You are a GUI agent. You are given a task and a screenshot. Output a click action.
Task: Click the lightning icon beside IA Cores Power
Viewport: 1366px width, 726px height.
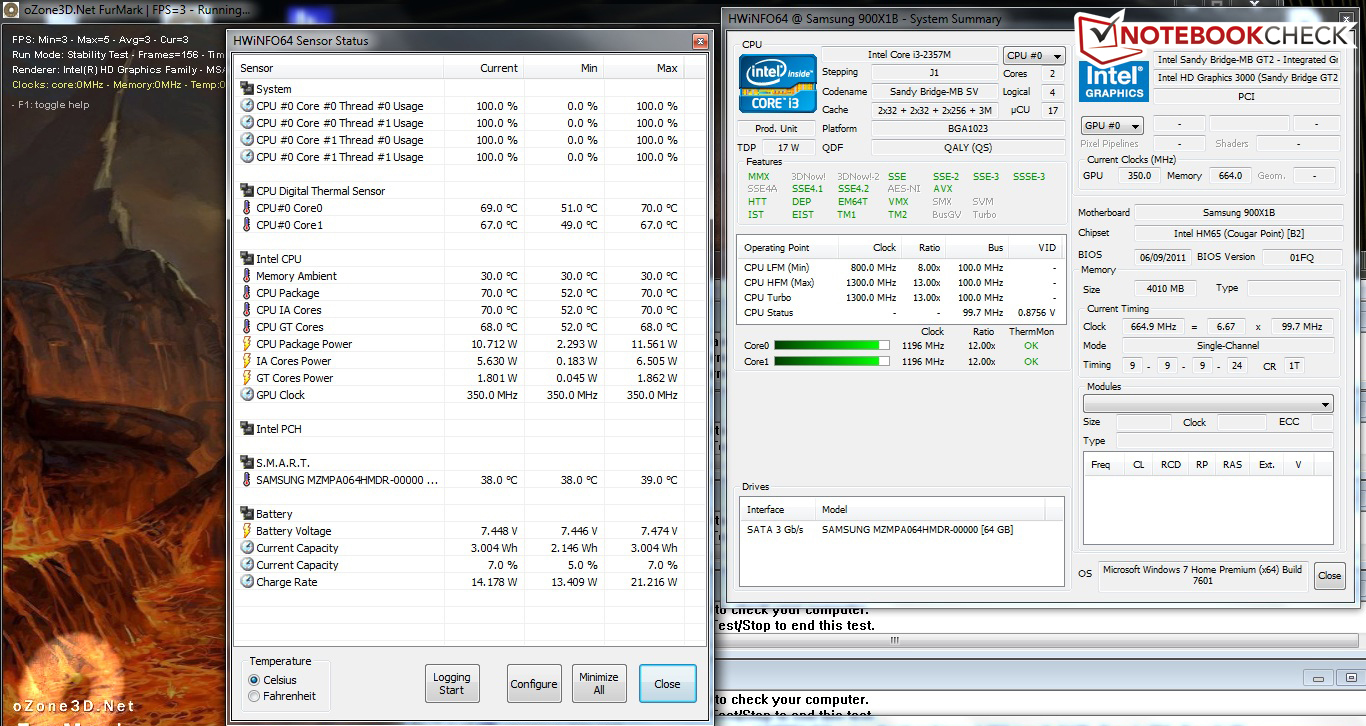pyautogui.click(x=247, y=361)
